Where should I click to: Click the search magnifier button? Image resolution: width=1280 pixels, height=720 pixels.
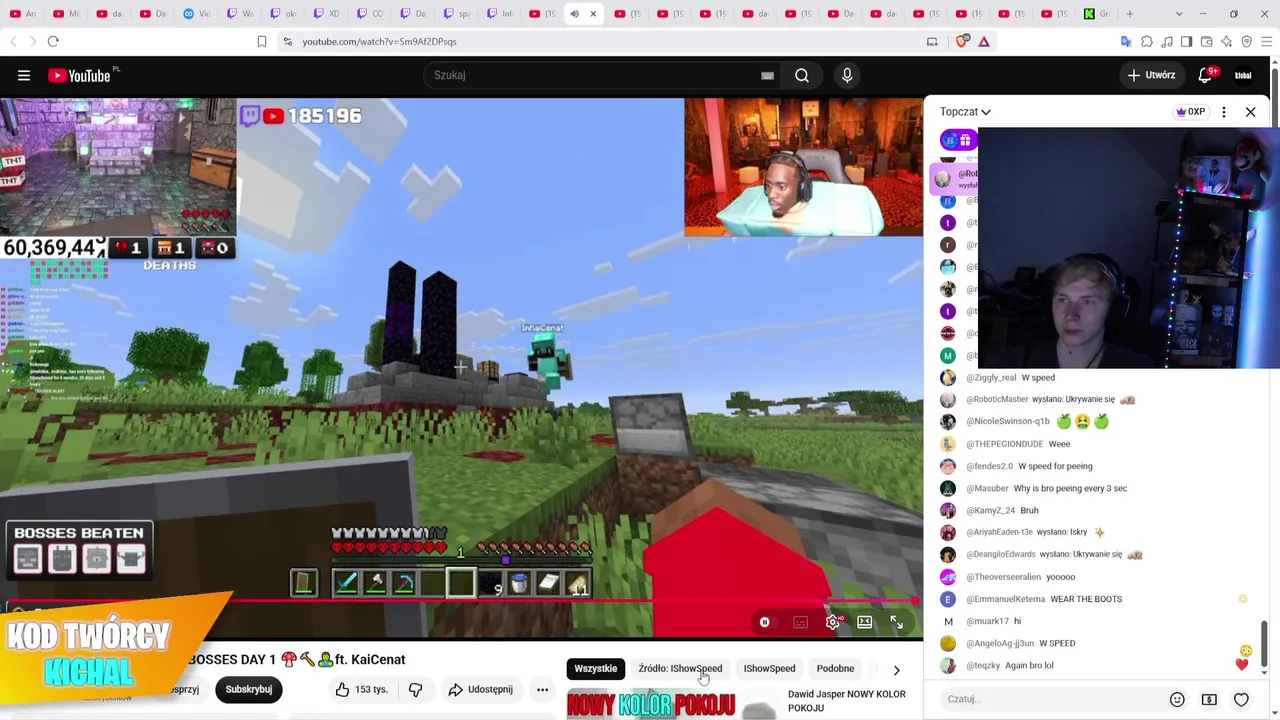802,75
